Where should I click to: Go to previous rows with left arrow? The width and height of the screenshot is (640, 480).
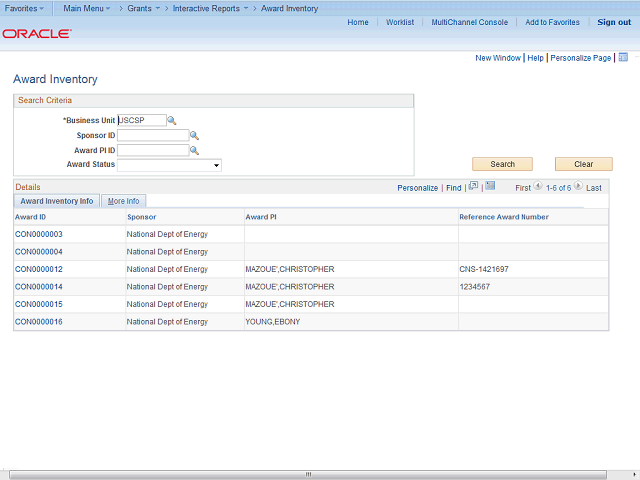coord(538,187)
